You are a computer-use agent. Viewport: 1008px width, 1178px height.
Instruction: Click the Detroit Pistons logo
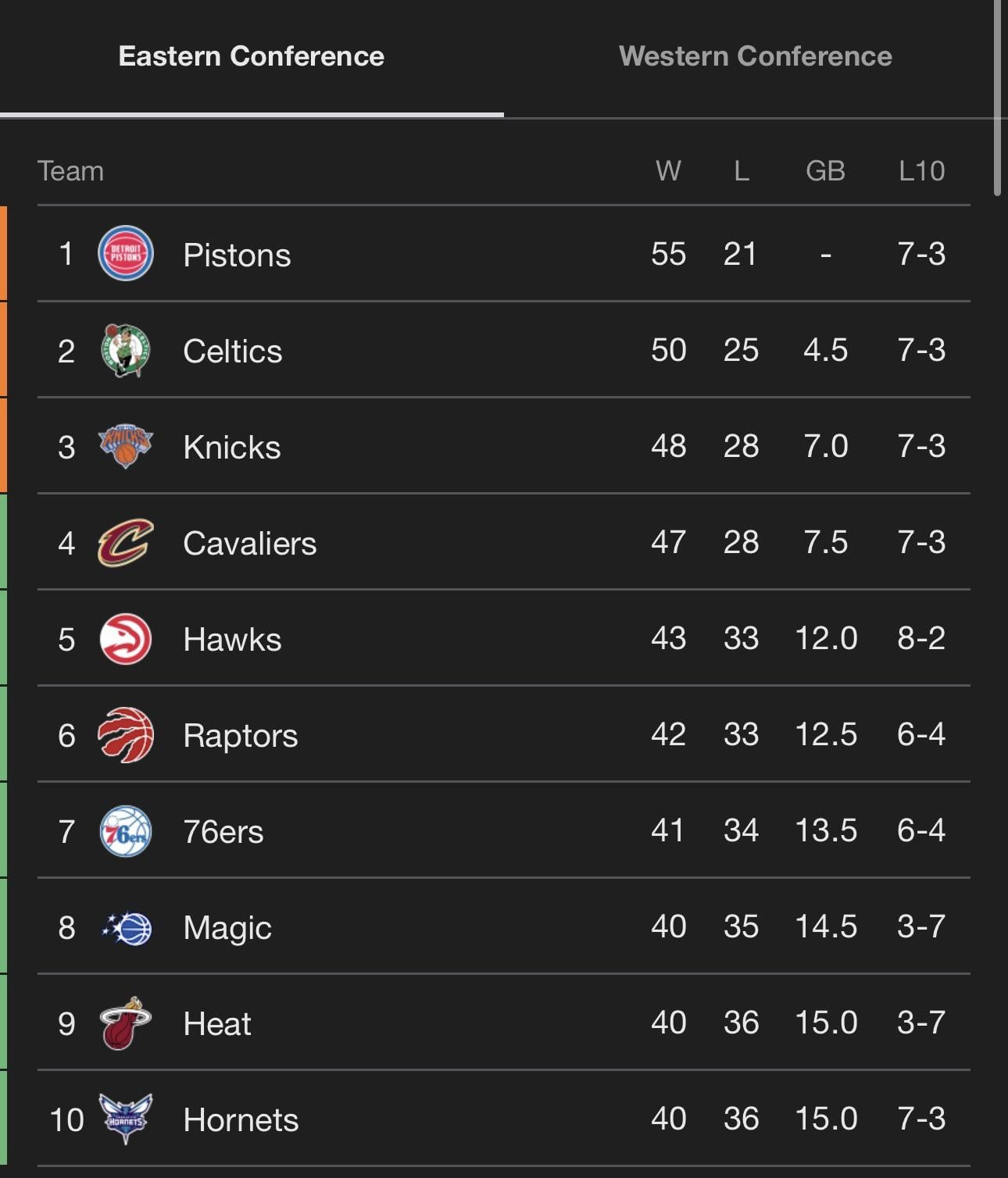(125, 253)
